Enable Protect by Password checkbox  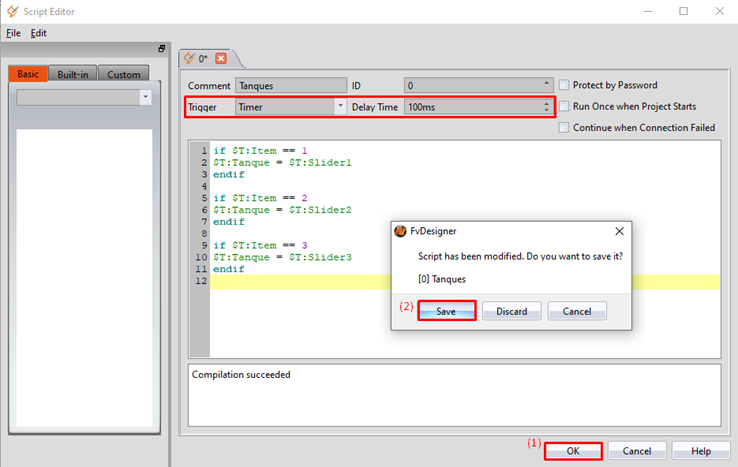tap(565, 85)
